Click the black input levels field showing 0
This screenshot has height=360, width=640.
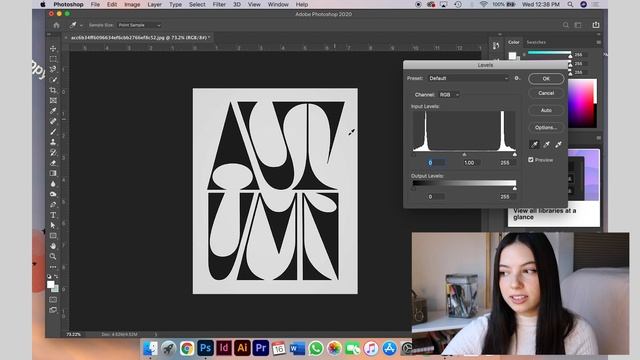click(x=435, y=162)
